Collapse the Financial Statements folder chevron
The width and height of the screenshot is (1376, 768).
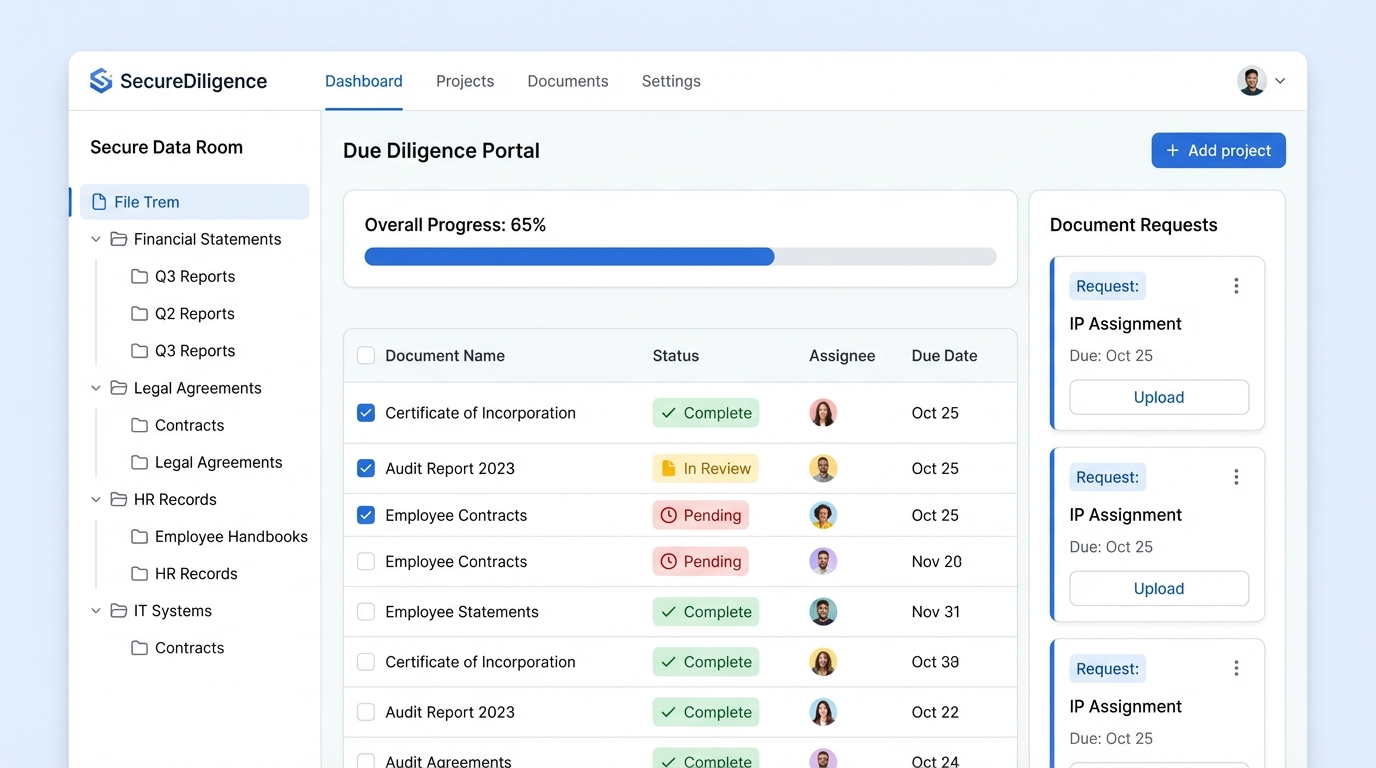[x=96, y=239]
